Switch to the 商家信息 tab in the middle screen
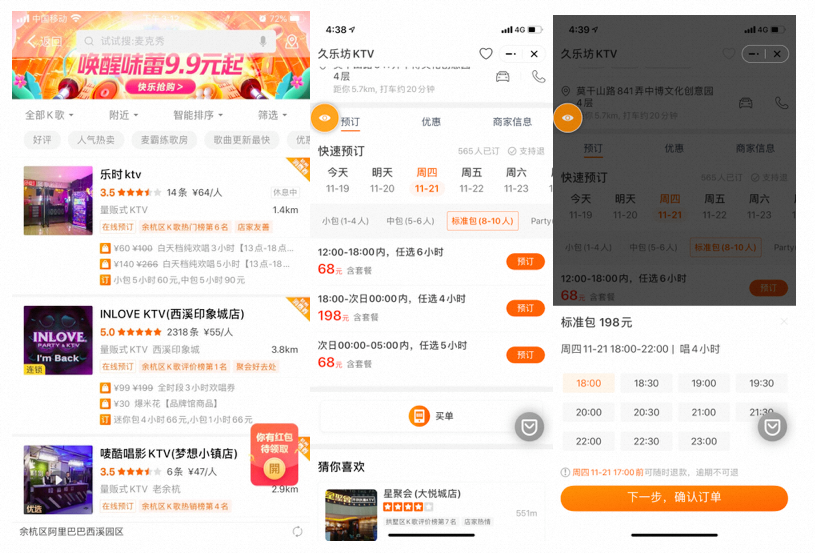 point(512,122)
